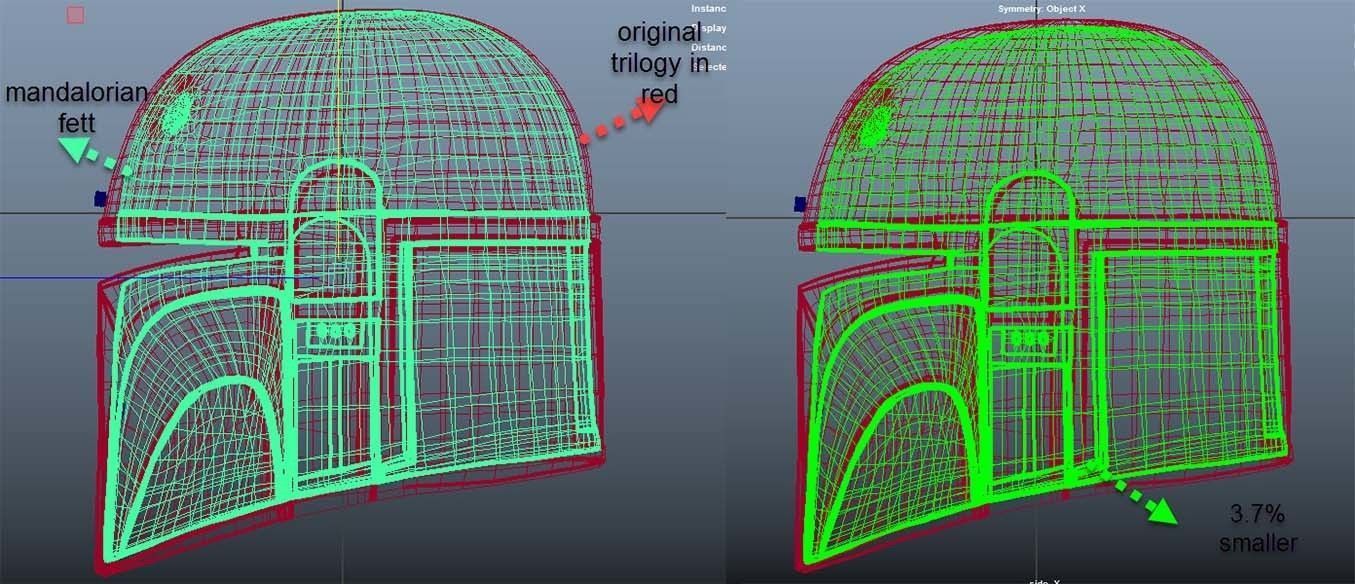
Task: Click the "Symmetry: Object X" viewport label
Action: 1041,9
